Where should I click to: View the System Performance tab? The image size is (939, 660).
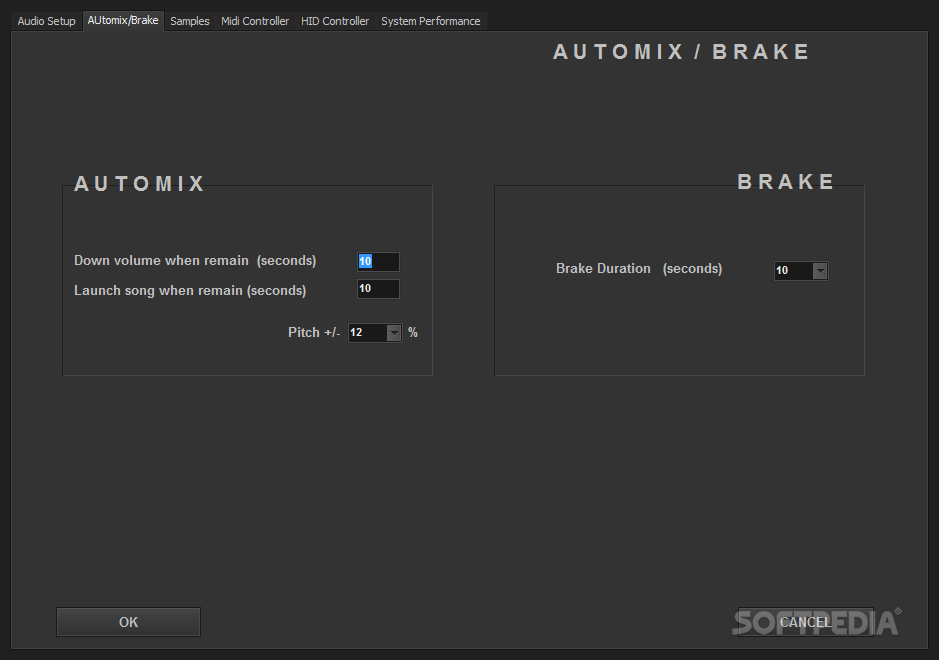pyautogui.click(x=431, y=21)
